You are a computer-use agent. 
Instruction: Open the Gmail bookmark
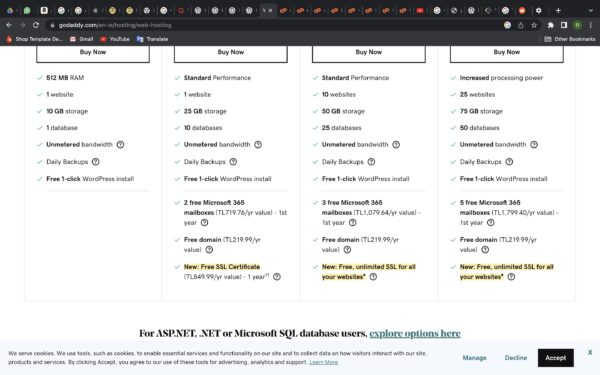pos(82,39)
